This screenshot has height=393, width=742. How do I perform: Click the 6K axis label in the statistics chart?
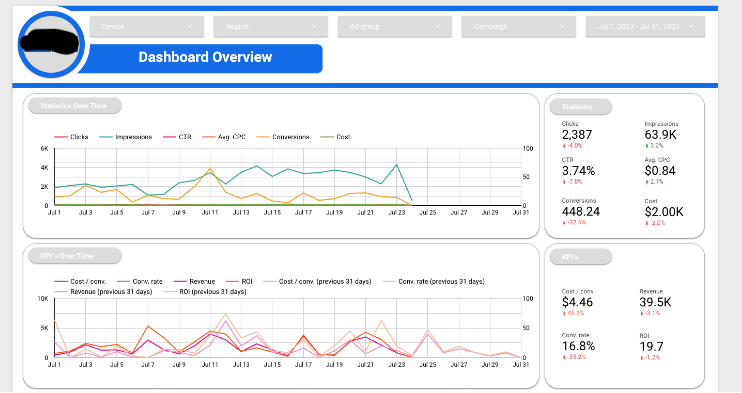[x=44, y=149]
